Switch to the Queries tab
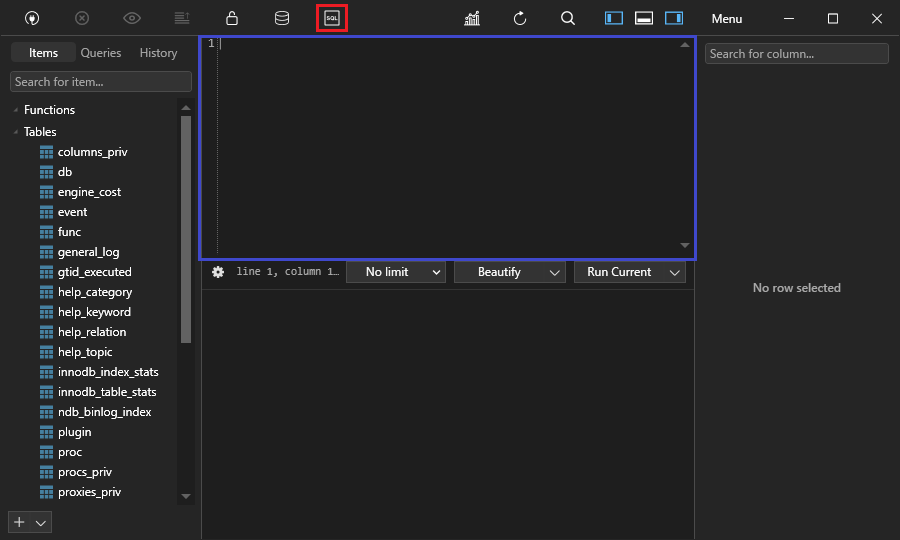 click(x=101, y=53)
